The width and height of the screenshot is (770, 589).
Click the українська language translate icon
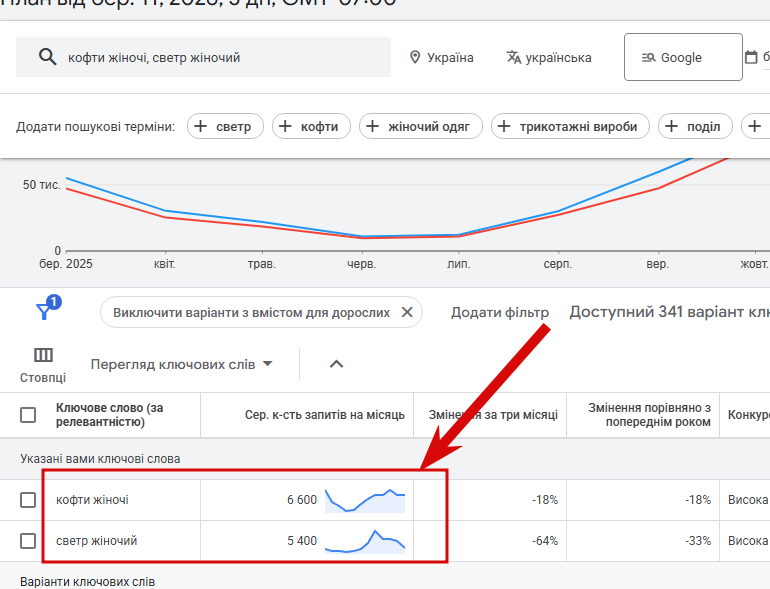513,57
